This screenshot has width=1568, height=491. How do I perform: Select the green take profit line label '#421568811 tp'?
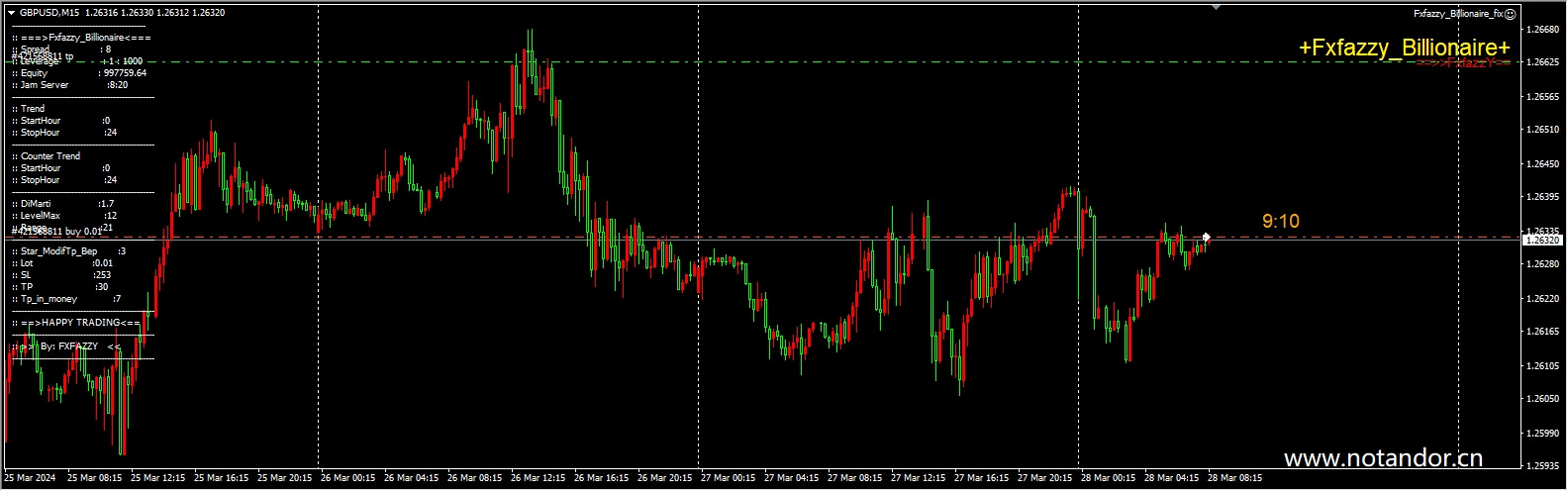[43, 57]
